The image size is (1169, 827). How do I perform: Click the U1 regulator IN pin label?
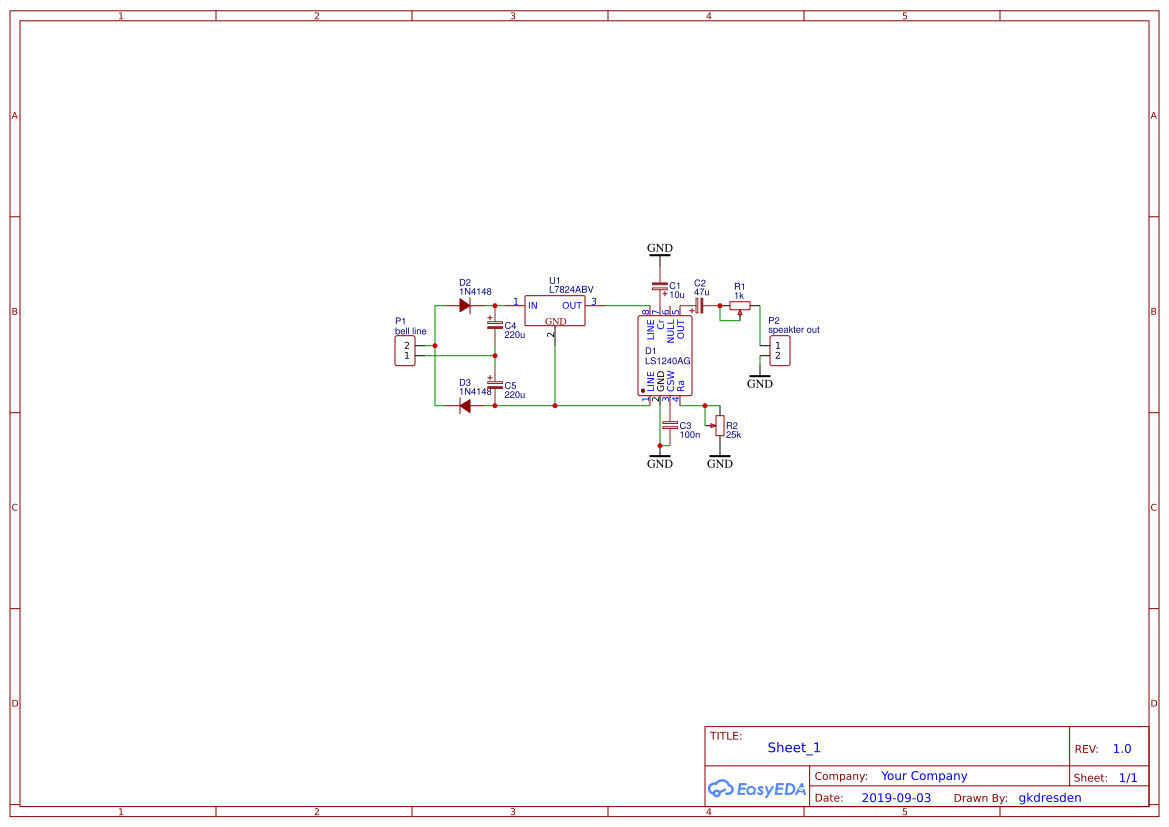tap(533, 306)
